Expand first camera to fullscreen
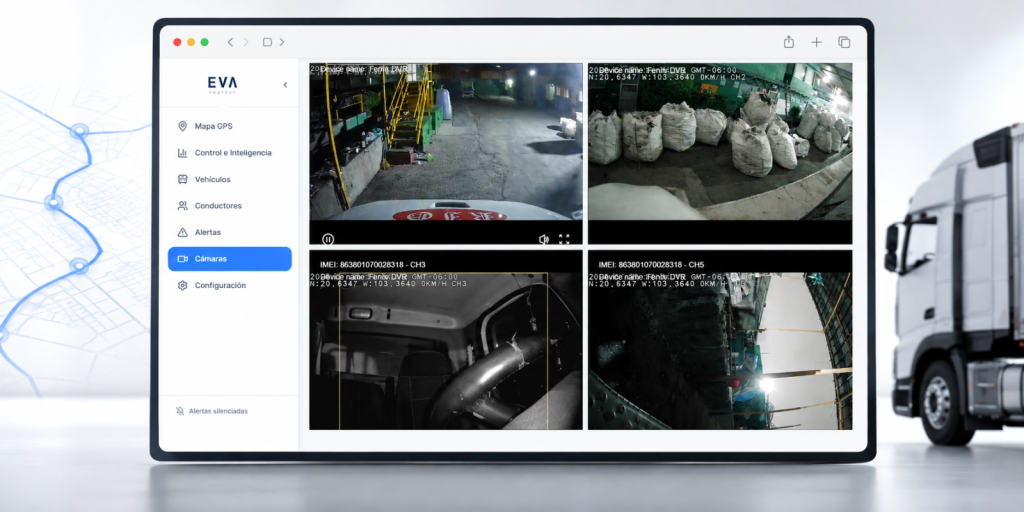This screenshot has height=512, width=1024. (x=564, y=240)
